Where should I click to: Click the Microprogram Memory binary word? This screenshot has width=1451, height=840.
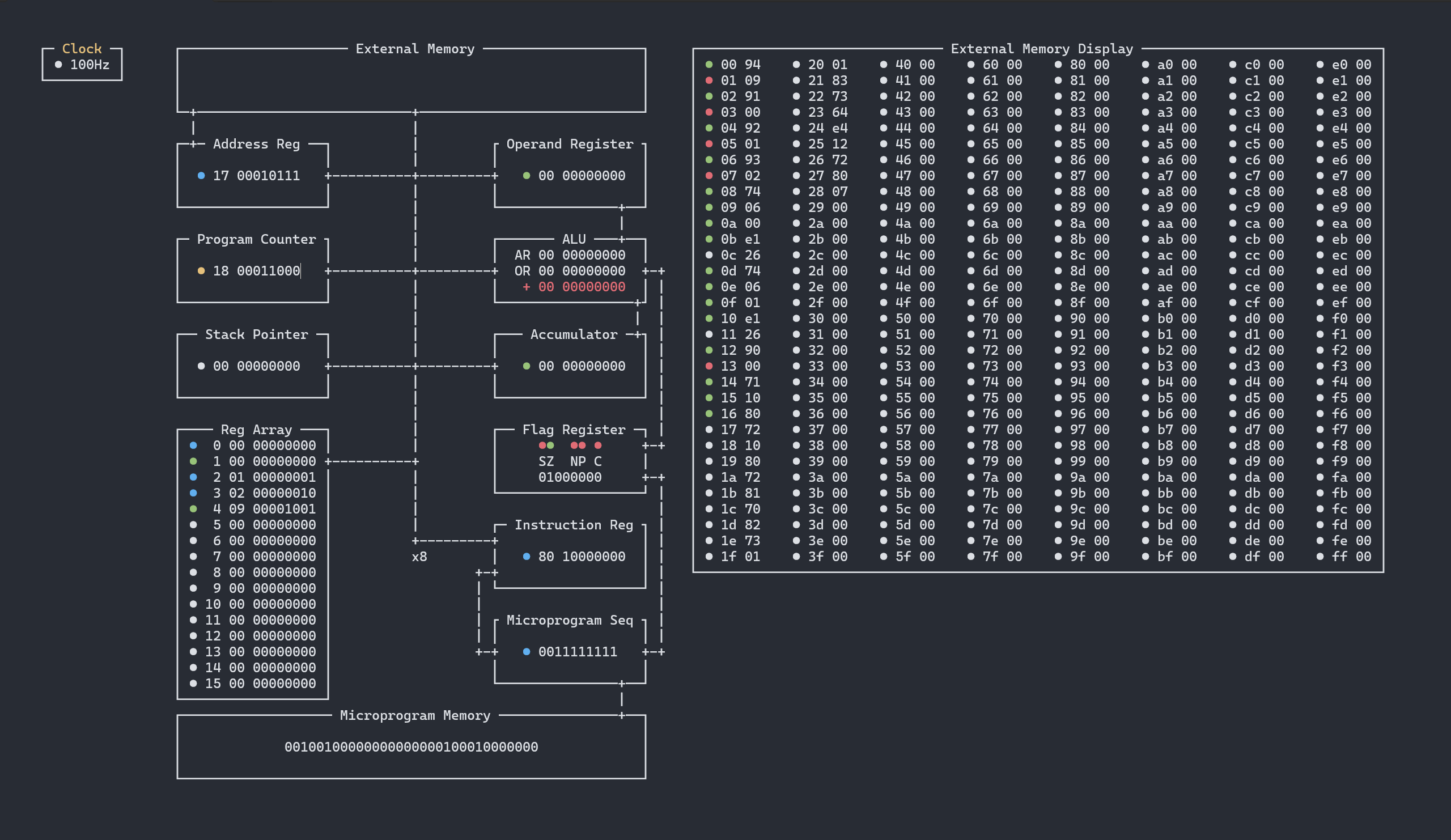coord(411,747)
